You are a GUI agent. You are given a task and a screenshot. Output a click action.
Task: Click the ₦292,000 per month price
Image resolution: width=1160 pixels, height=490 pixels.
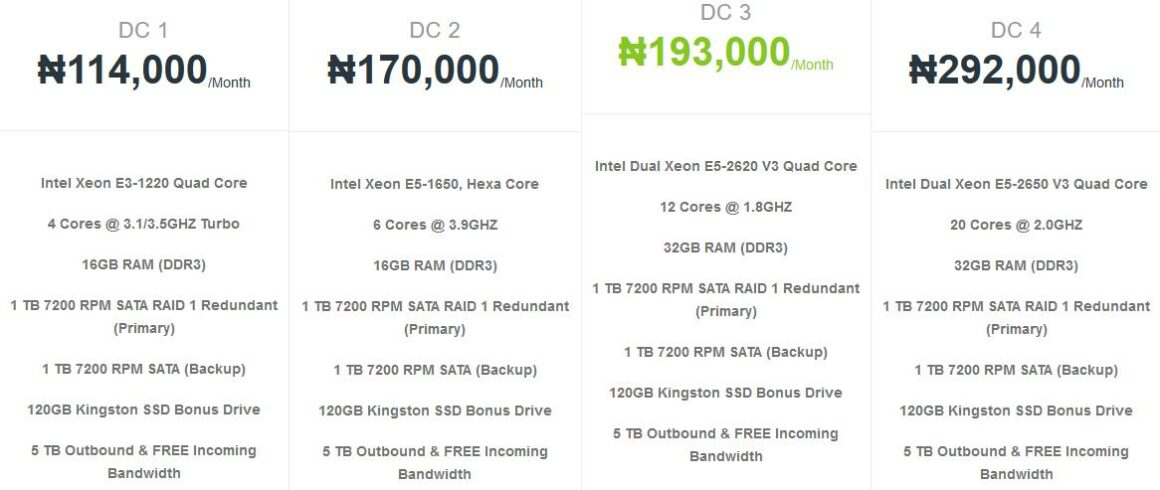pyautogui.click(x=1016, y=70)
